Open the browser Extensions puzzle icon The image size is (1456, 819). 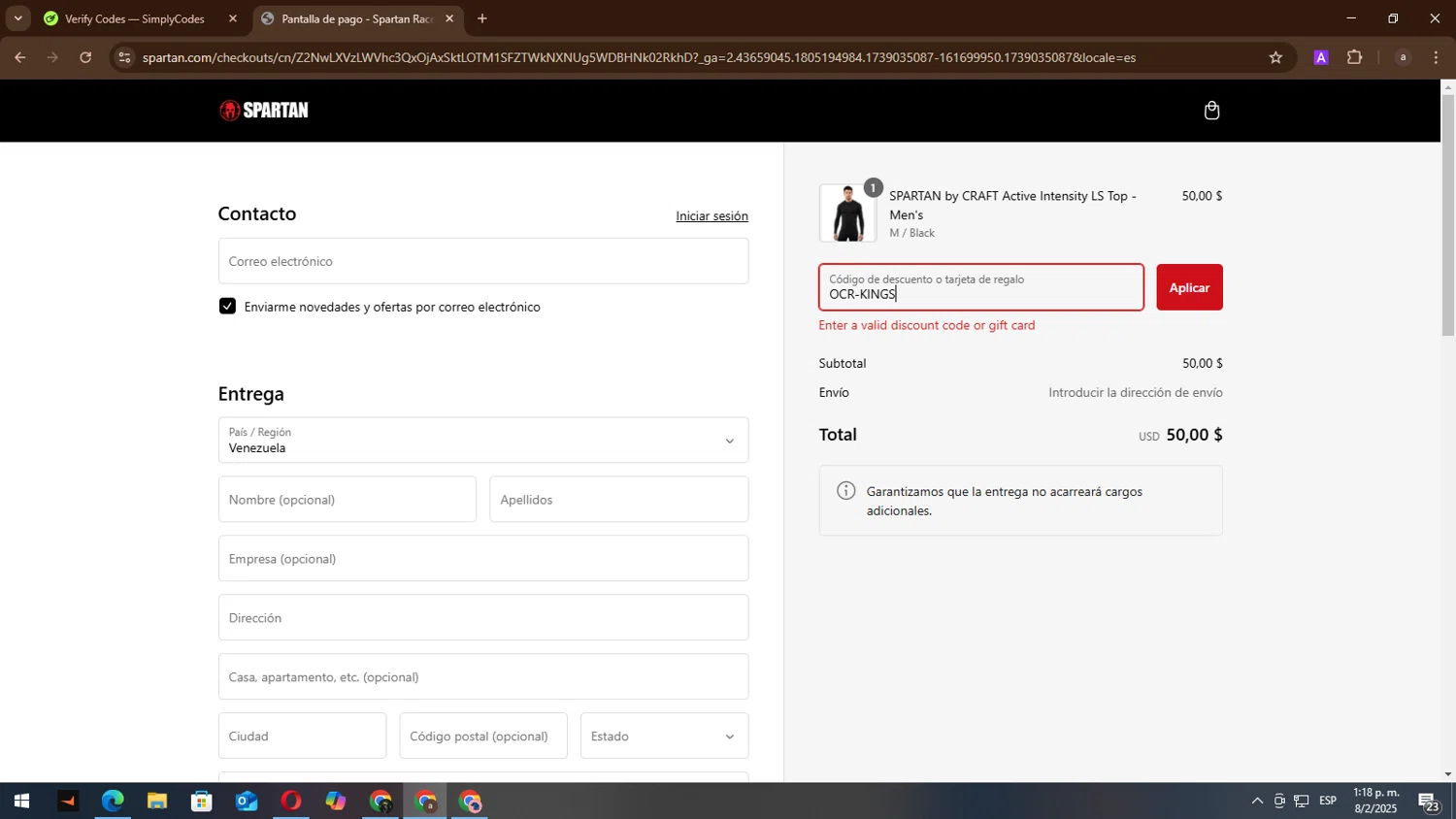[1354, 57]
